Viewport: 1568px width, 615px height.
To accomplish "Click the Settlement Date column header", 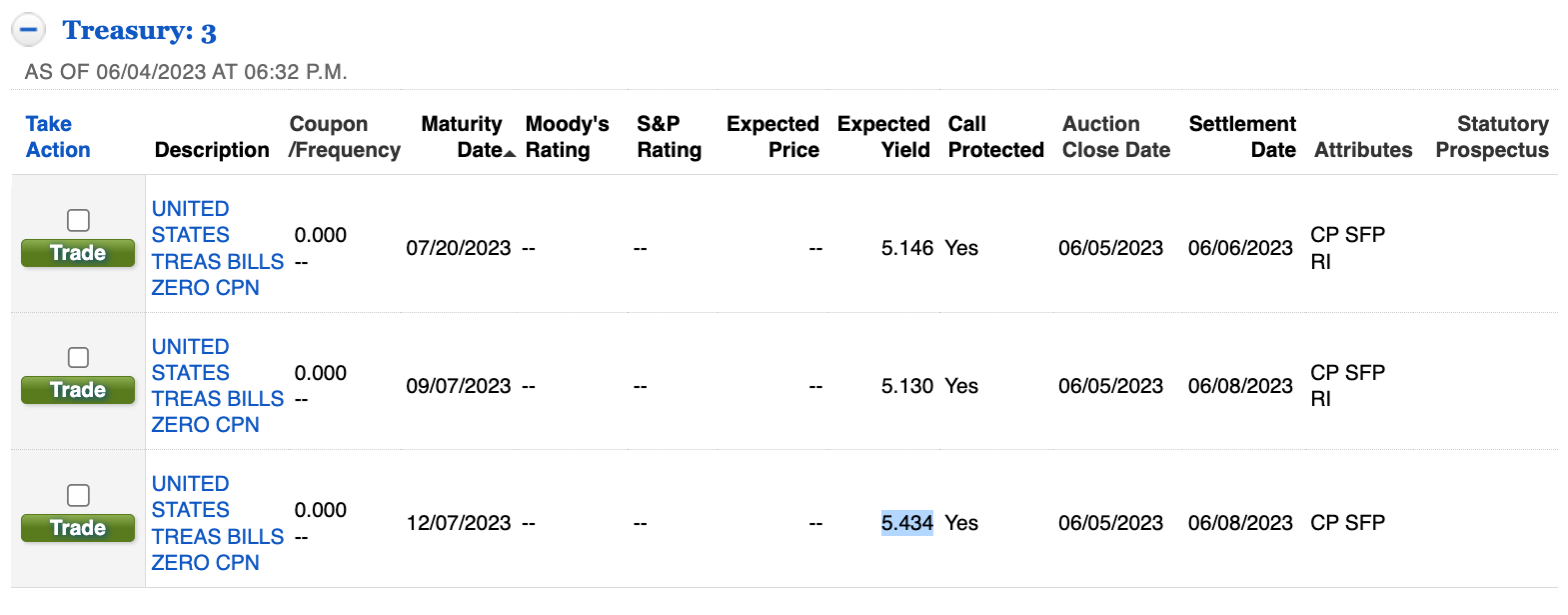I will tap(1242, 137).
